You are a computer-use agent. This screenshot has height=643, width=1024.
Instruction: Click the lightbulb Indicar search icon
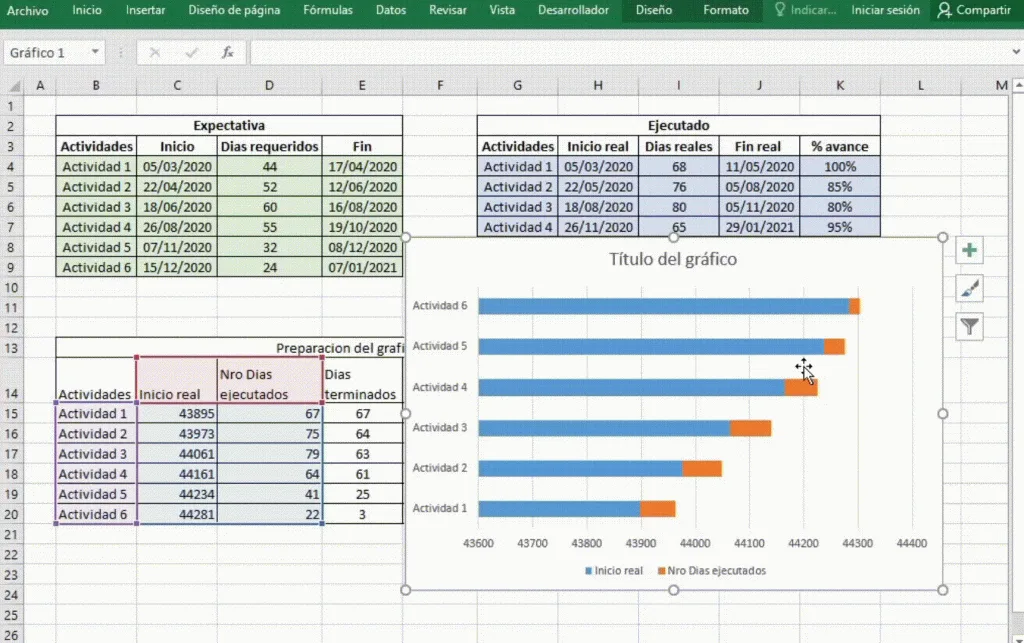780,10
